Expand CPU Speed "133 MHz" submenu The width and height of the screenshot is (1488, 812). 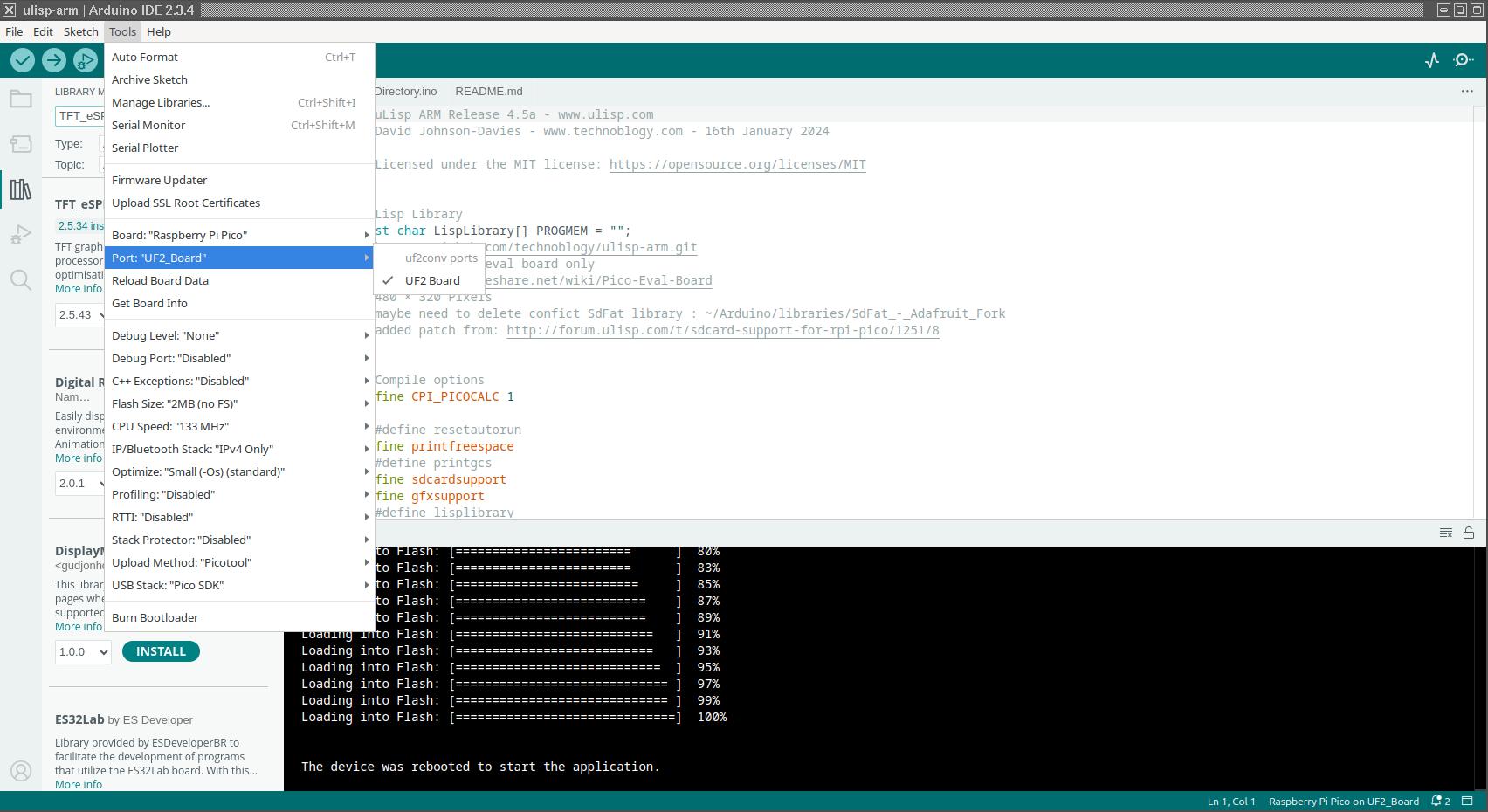(239, 426)
